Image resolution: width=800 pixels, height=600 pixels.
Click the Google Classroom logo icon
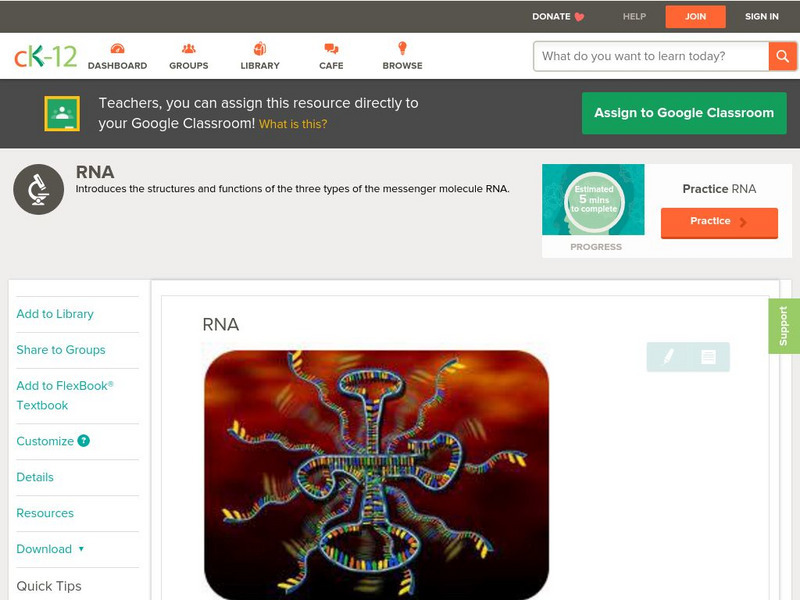point(62,113)
